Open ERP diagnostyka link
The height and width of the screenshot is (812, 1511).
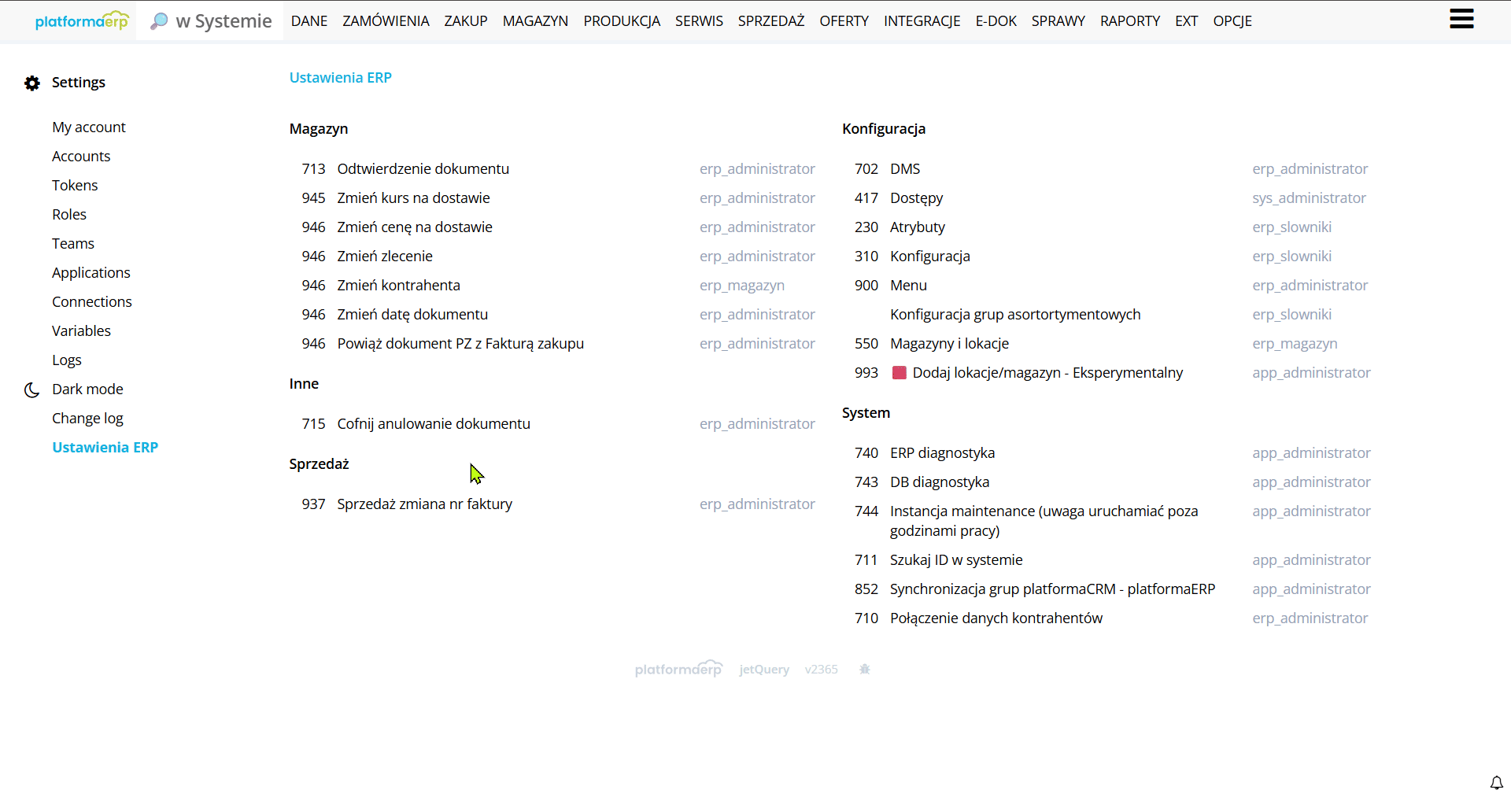[942, 453]
